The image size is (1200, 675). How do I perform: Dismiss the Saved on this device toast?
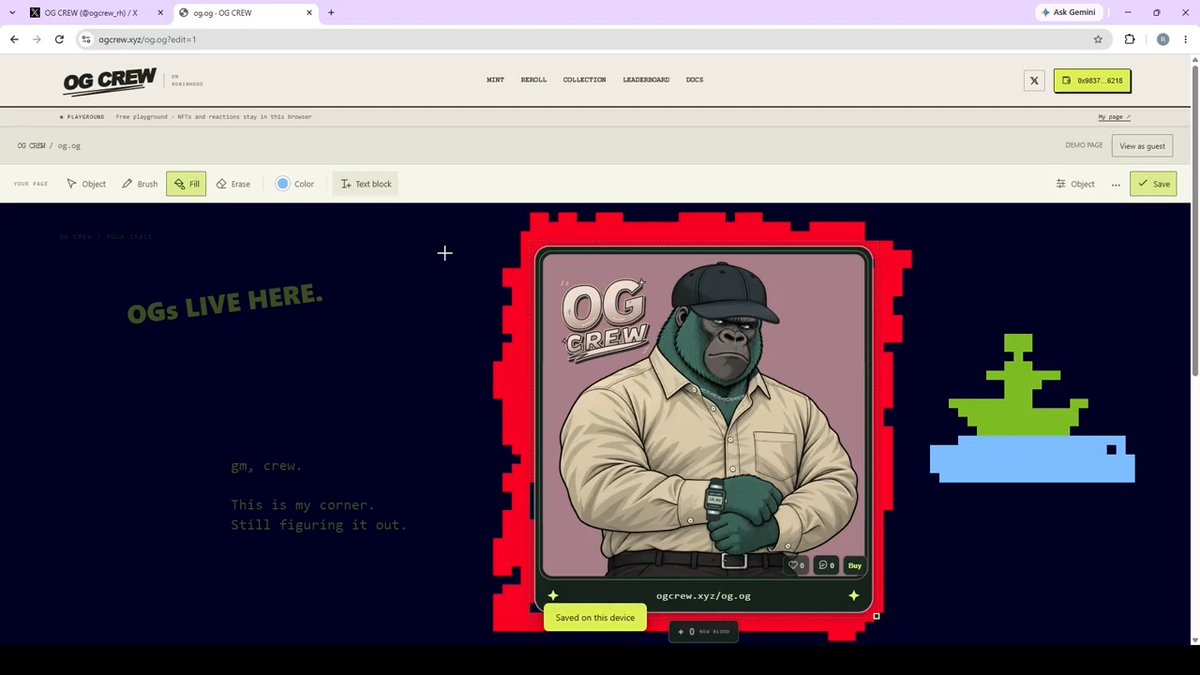click(595, 618)
